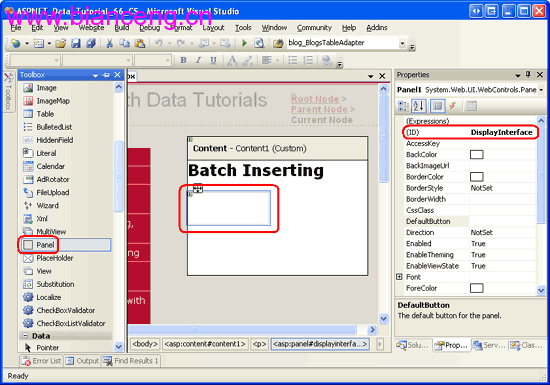Screen dimensions: 550x385
Task: Click the Cut toolbar icon
Action: [109, 43]
